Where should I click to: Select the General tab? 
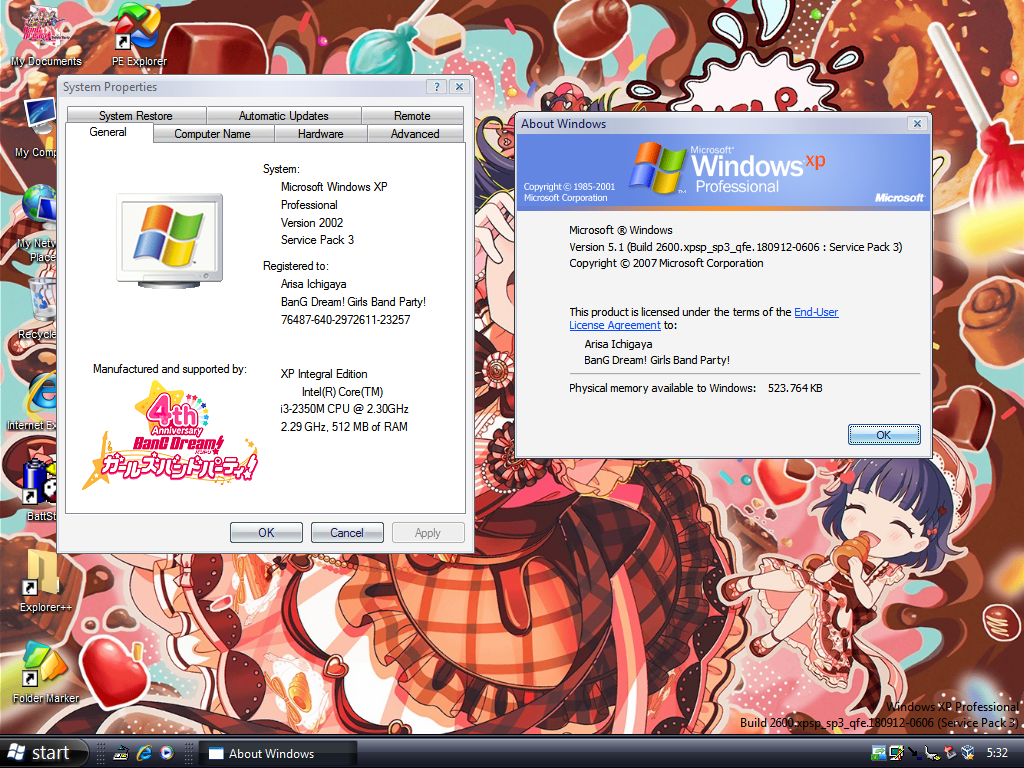point(108,132)
